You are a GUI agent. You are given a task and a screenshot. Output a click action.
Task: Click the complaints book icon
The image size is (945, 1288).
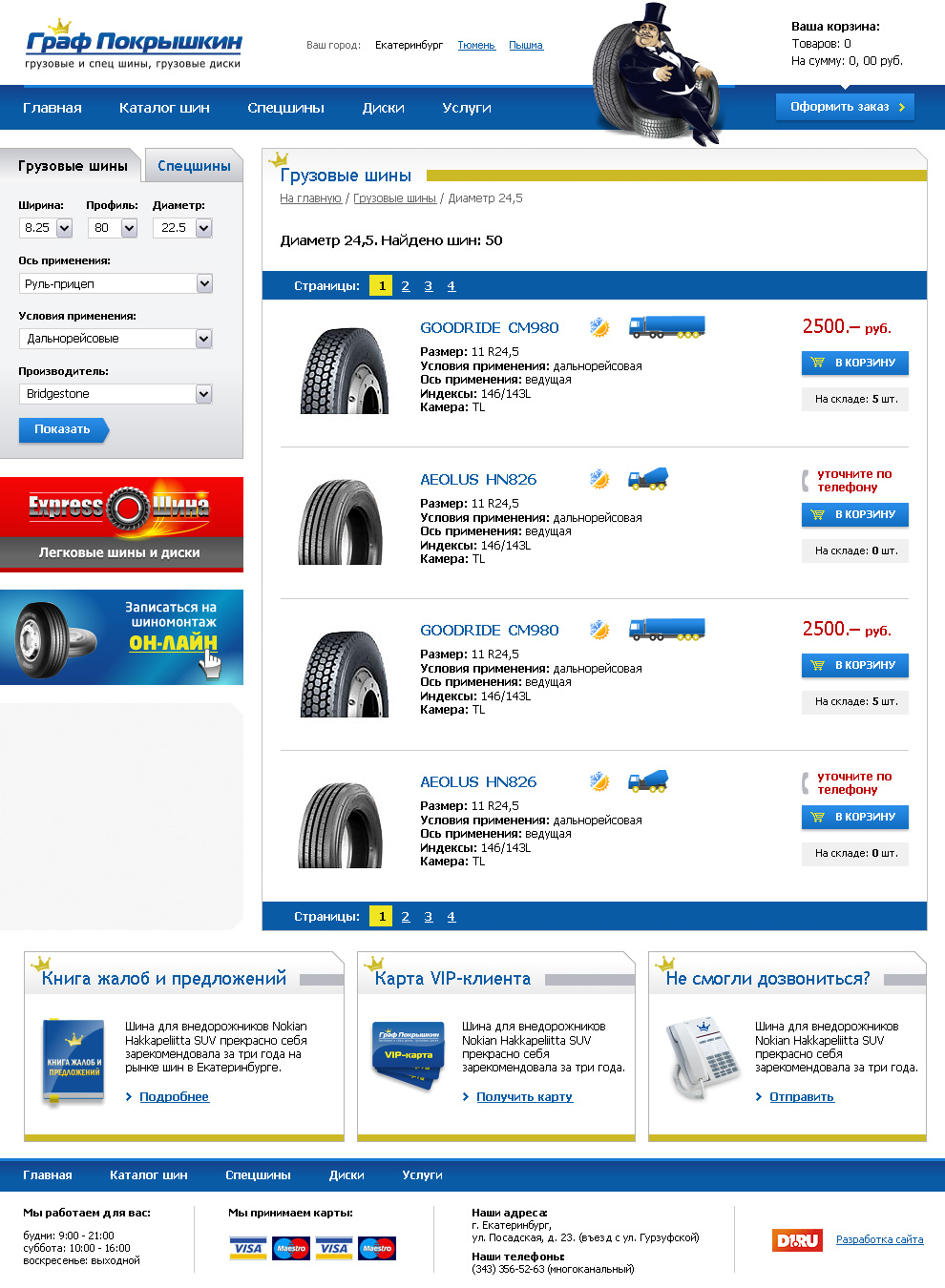pos(73,1062)
